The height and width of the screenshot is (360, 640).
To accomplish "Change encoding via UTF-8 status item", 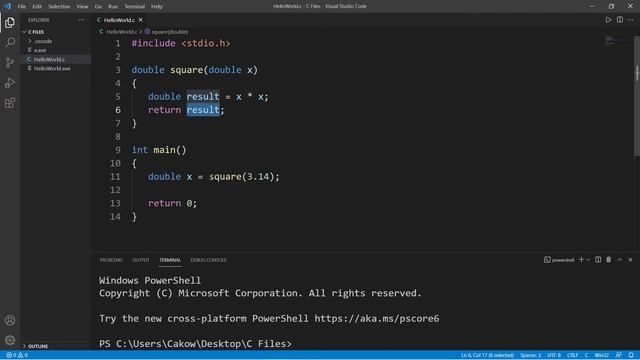I will coord(553,355).
